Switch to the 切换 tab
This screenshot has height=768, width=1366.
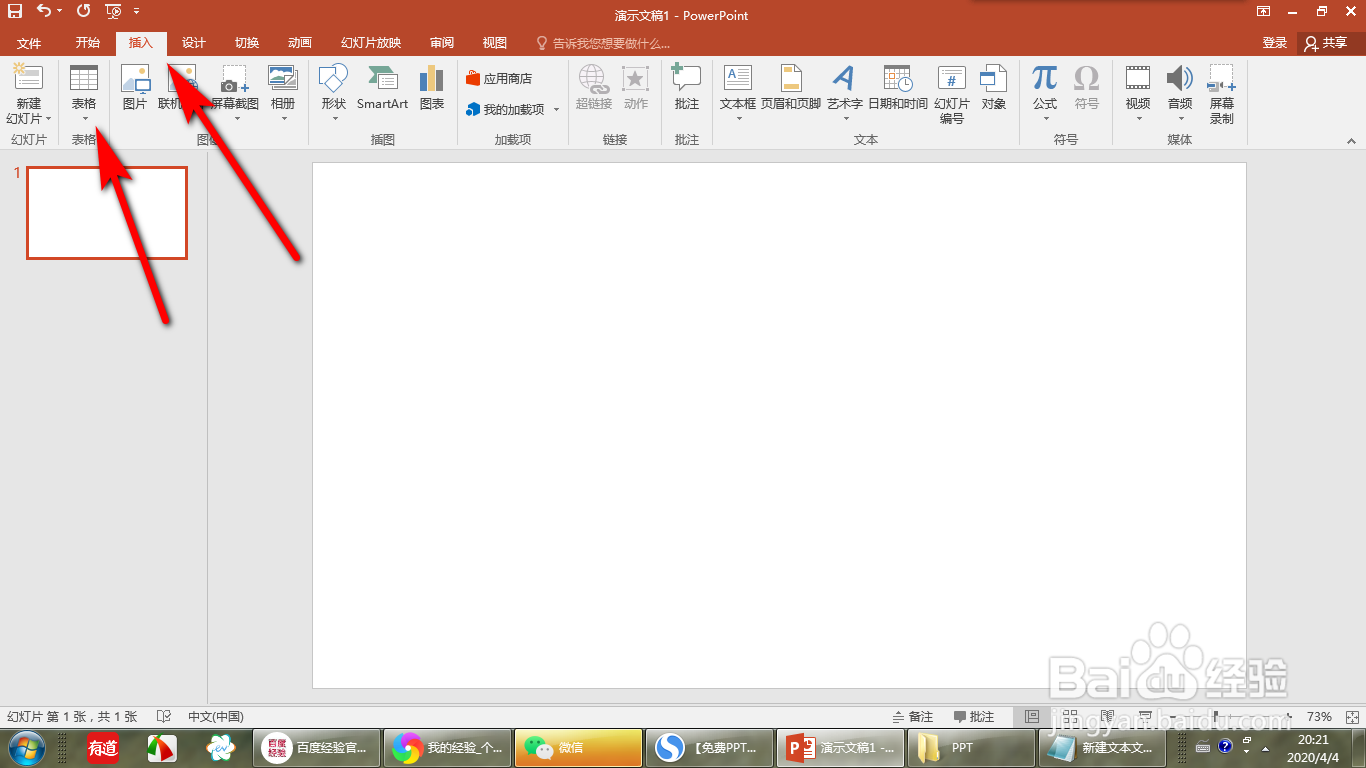click(247, 43)
